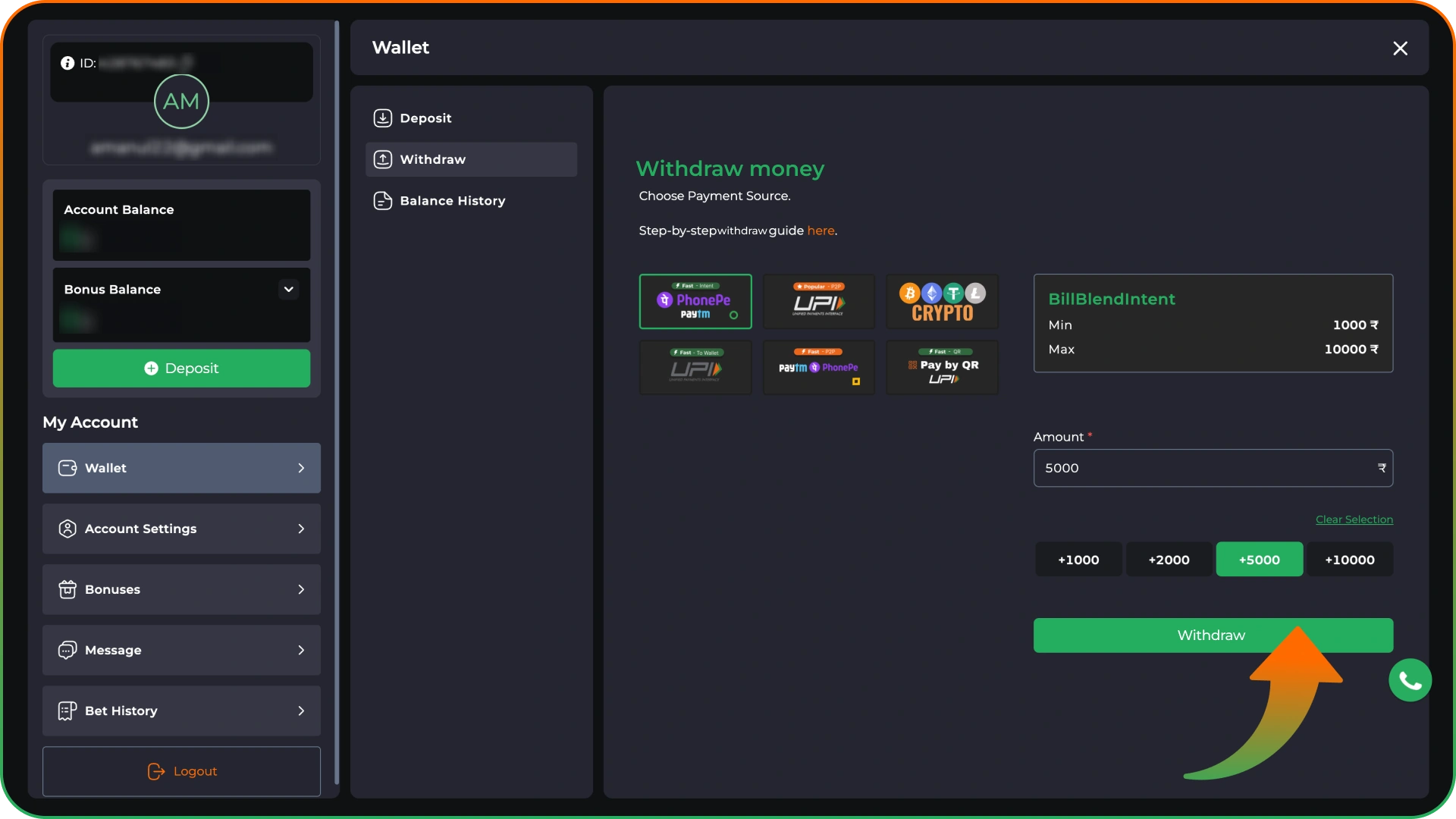
Task: Open Account Settings in My Account
Action: click(181, 529)
